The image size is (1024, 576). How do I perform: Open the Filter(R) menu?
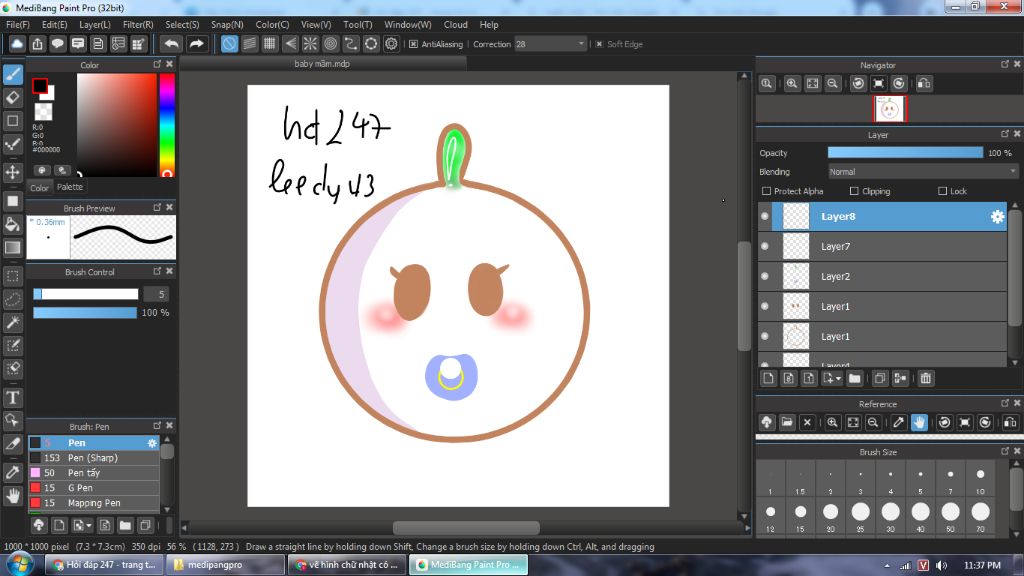[x=138, y=24]
